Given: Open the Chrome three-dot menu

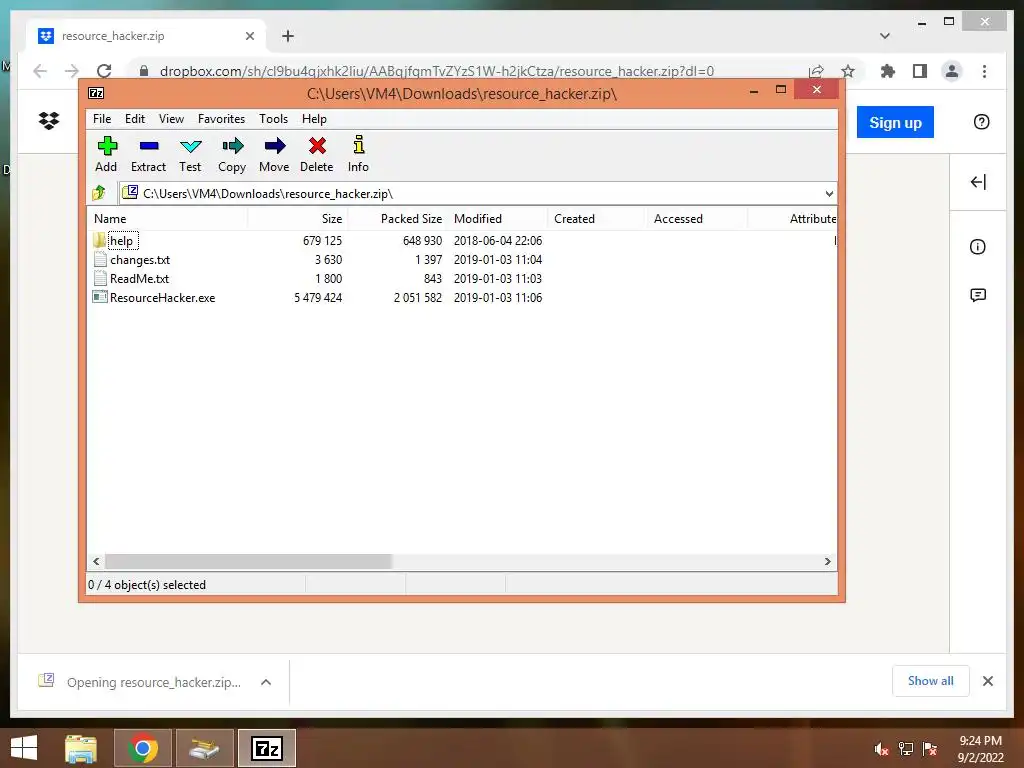Looking at the screenshot, I should coord(984,71).
